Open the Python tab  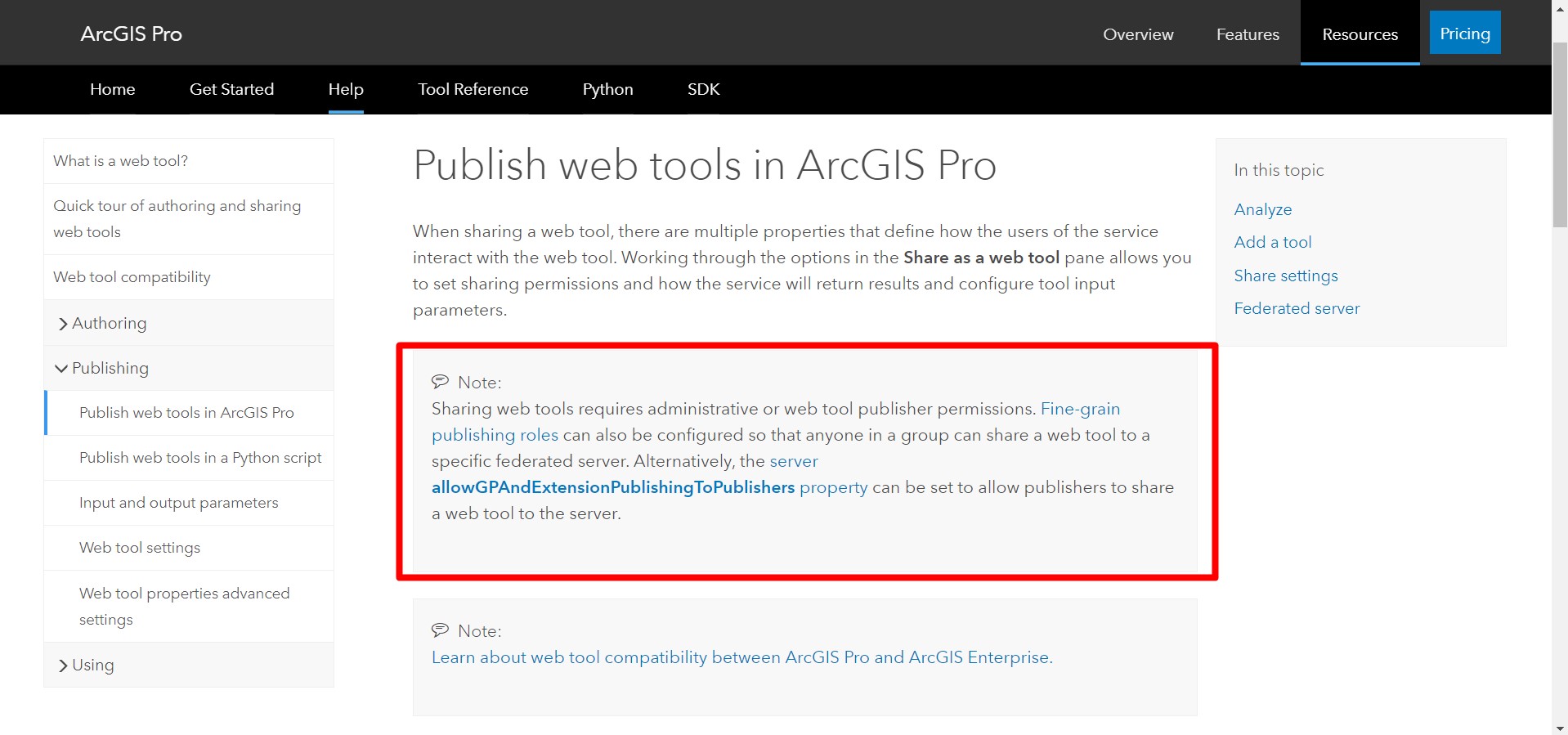point(607,89)
